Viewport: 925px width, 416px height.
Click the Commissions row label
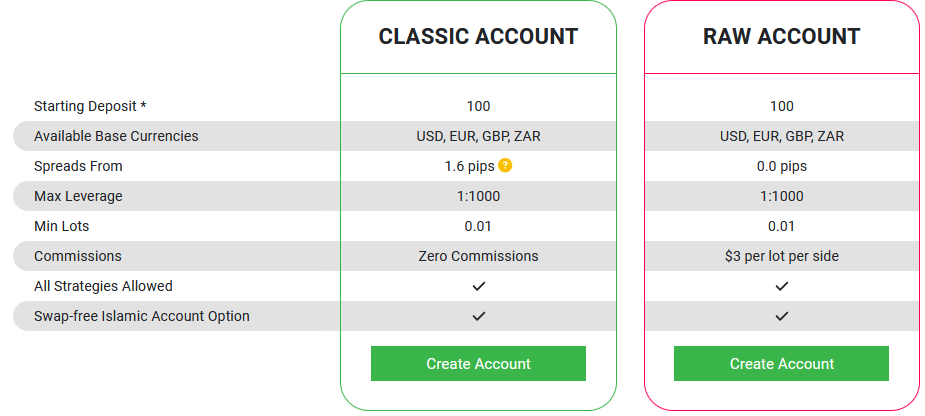78,256
